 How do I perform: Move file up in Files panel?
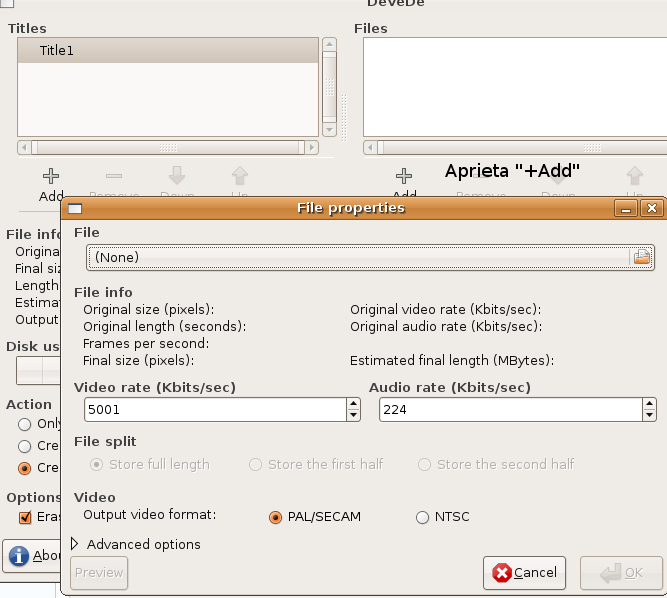[635, 183]
